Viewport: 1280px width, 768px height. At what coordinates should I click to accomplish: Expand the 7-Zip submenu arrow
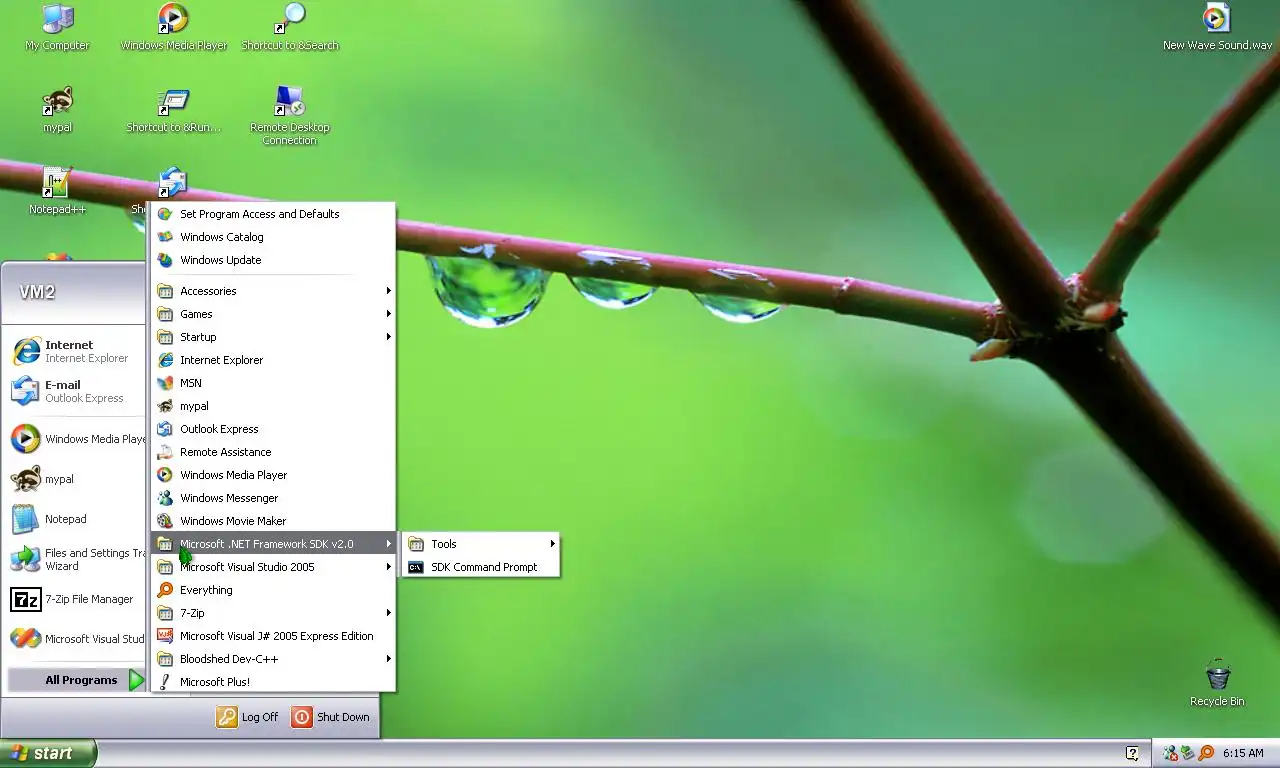pyautogui.click(x=388, y=613)
